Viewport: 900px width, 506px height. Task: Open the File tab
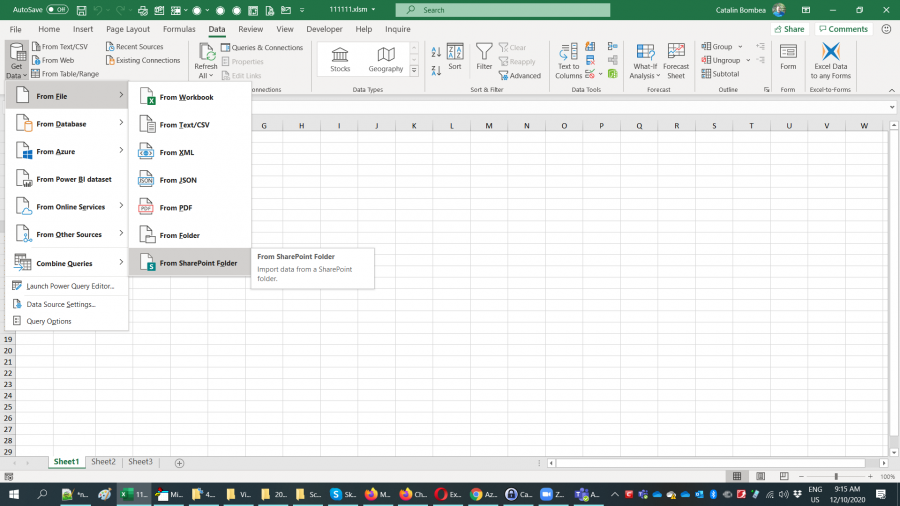pos(15,29)
